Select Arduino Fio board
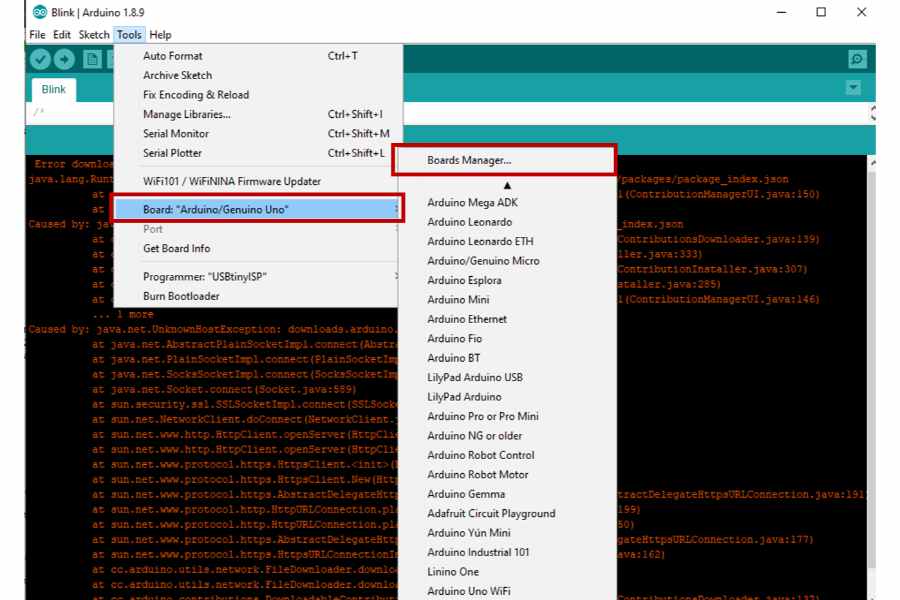 coord(507,339)
